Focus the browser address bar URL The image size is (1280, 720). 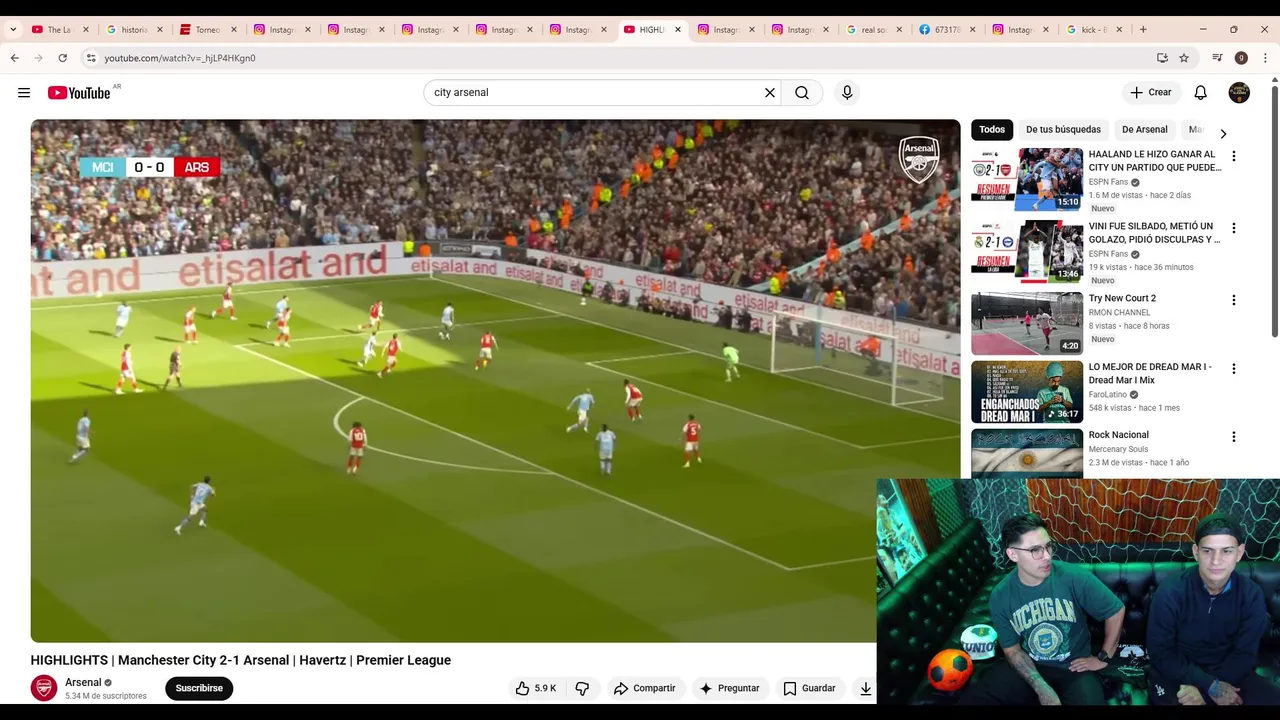pyautogui.click(x=180, y=58)
